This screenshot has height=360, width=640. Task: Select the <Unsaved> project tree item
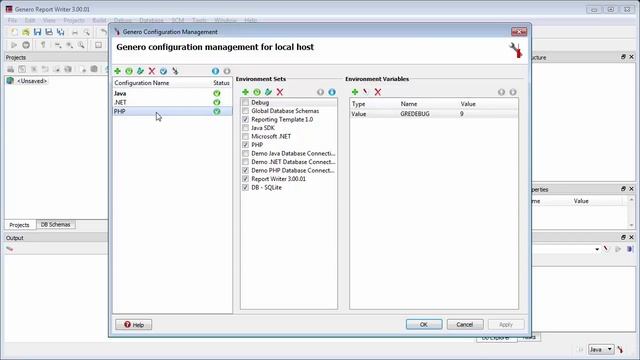coord(32,81)
